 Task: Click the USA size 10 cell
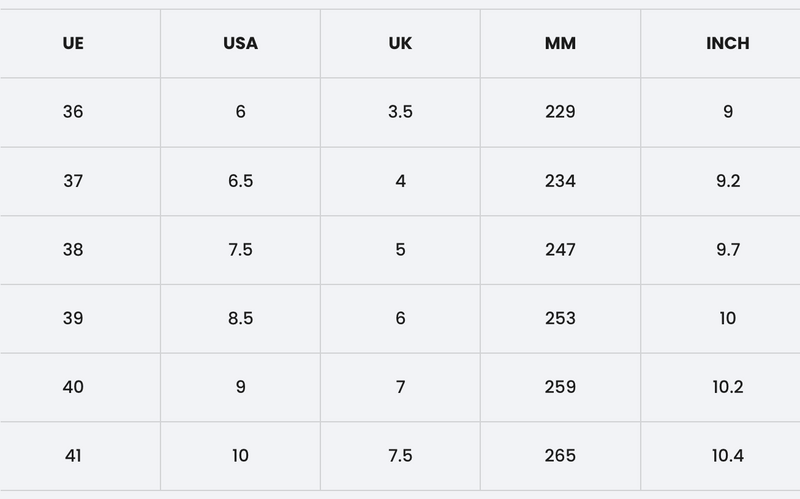[x=240, y=456]
